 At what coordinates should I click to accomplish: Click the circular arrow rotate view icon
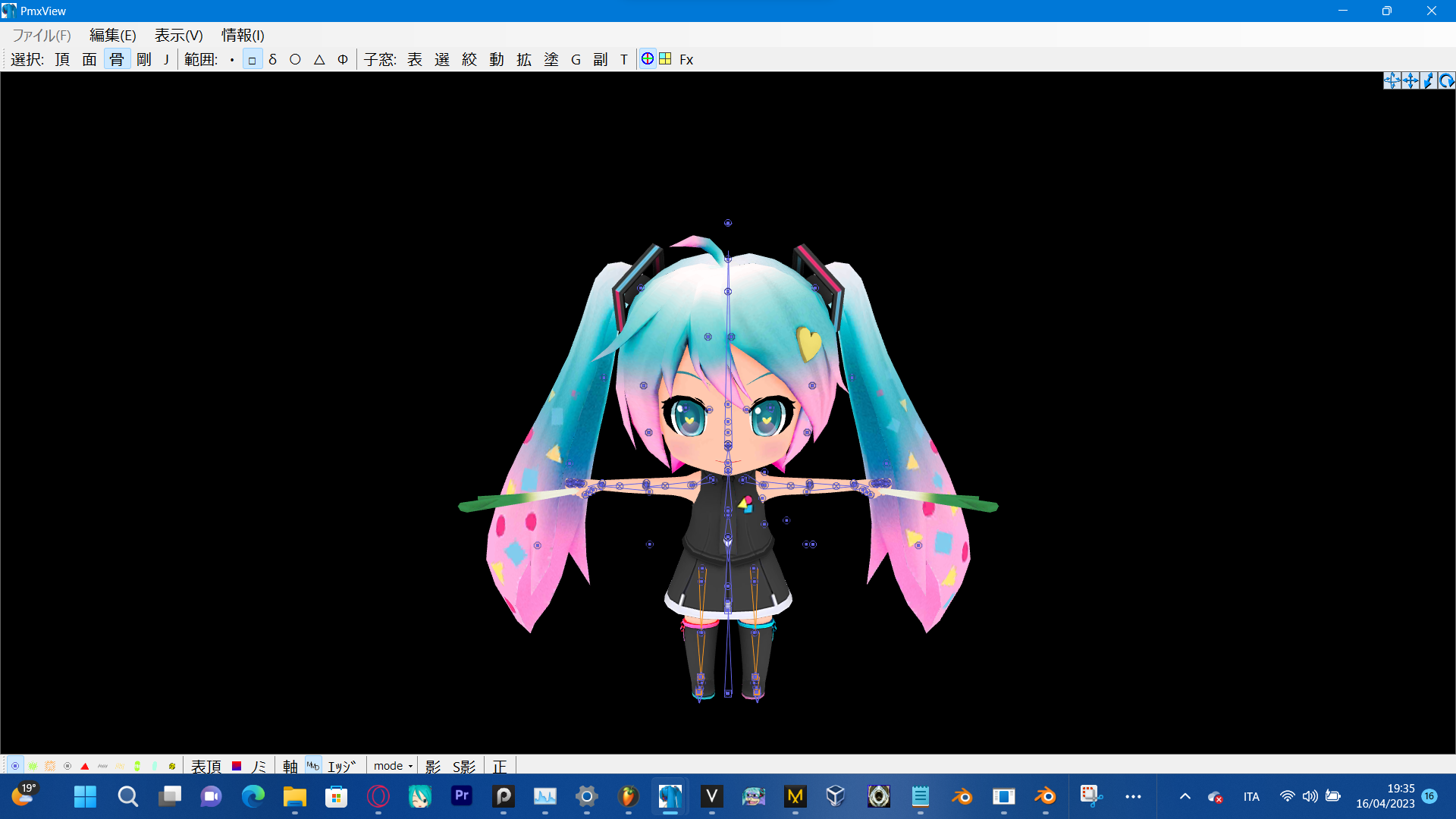(1446, 81)
